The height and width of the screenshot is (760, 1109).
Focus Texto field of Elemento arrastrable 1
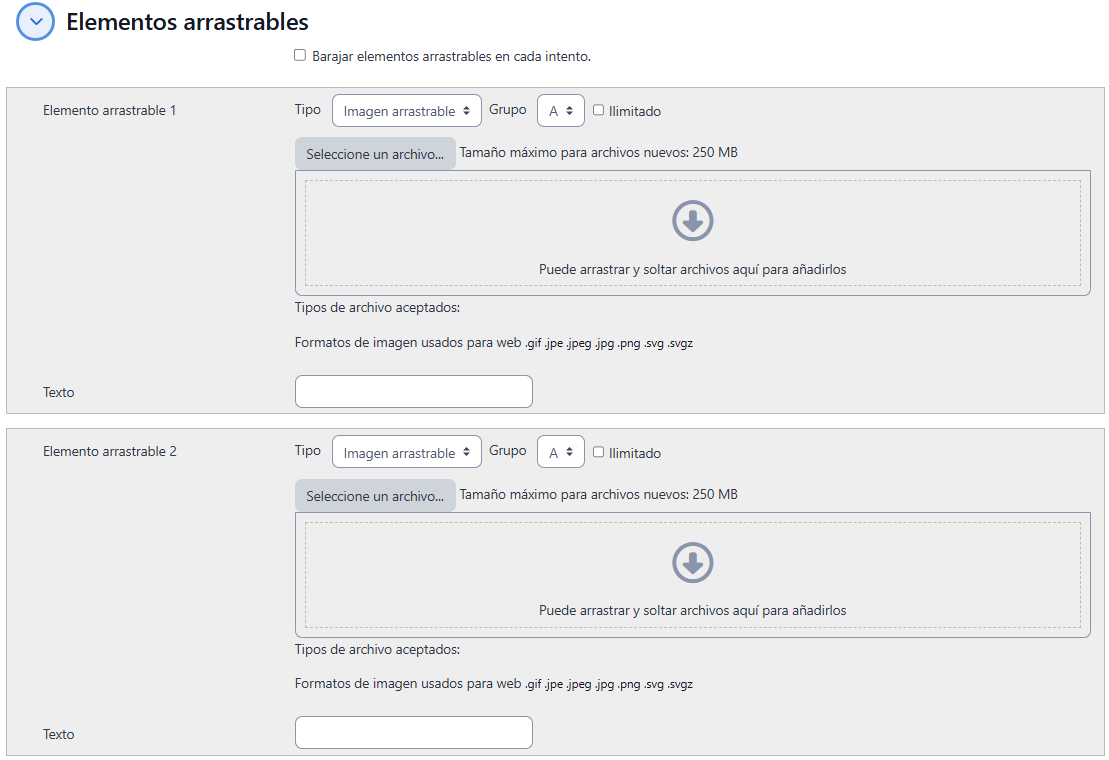[x=413, y=392]
